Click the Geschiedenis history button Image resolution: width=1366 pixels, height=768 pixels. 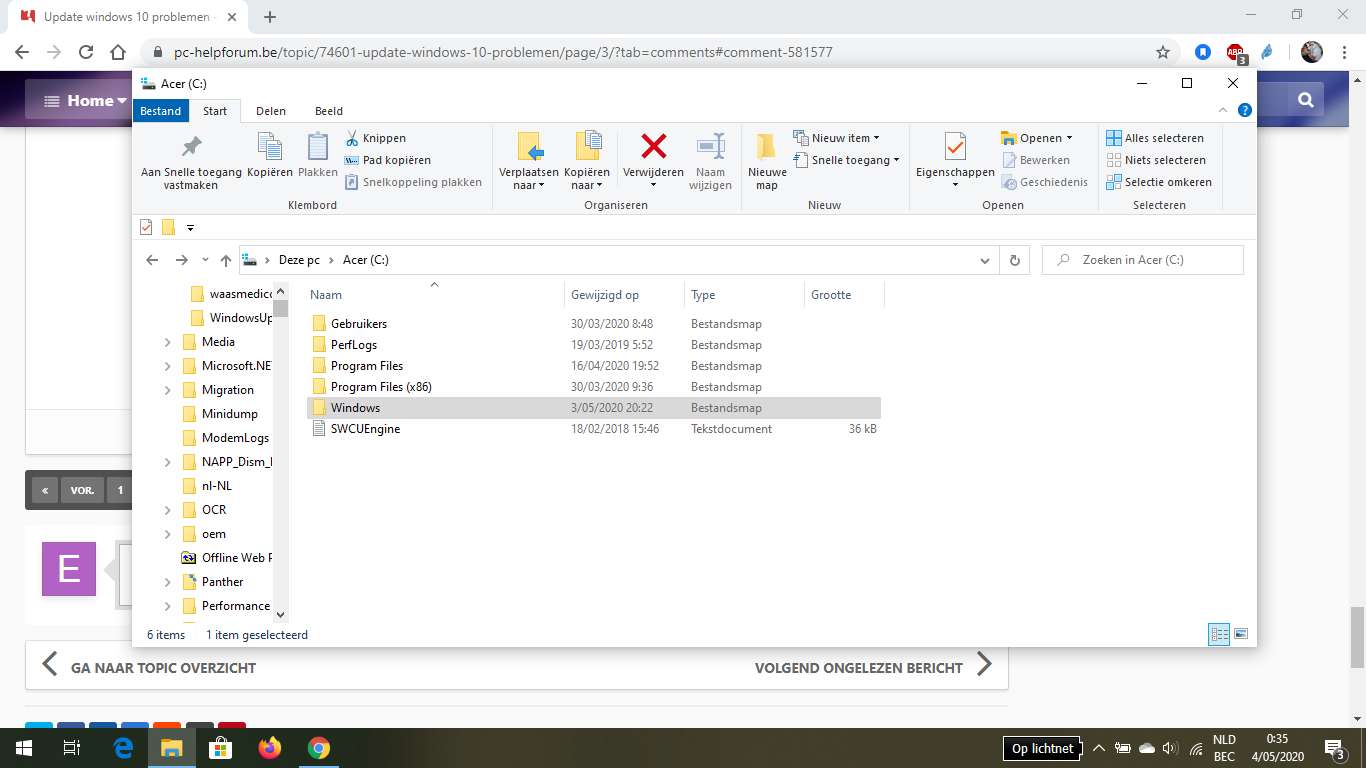[x=1044, y=182]
